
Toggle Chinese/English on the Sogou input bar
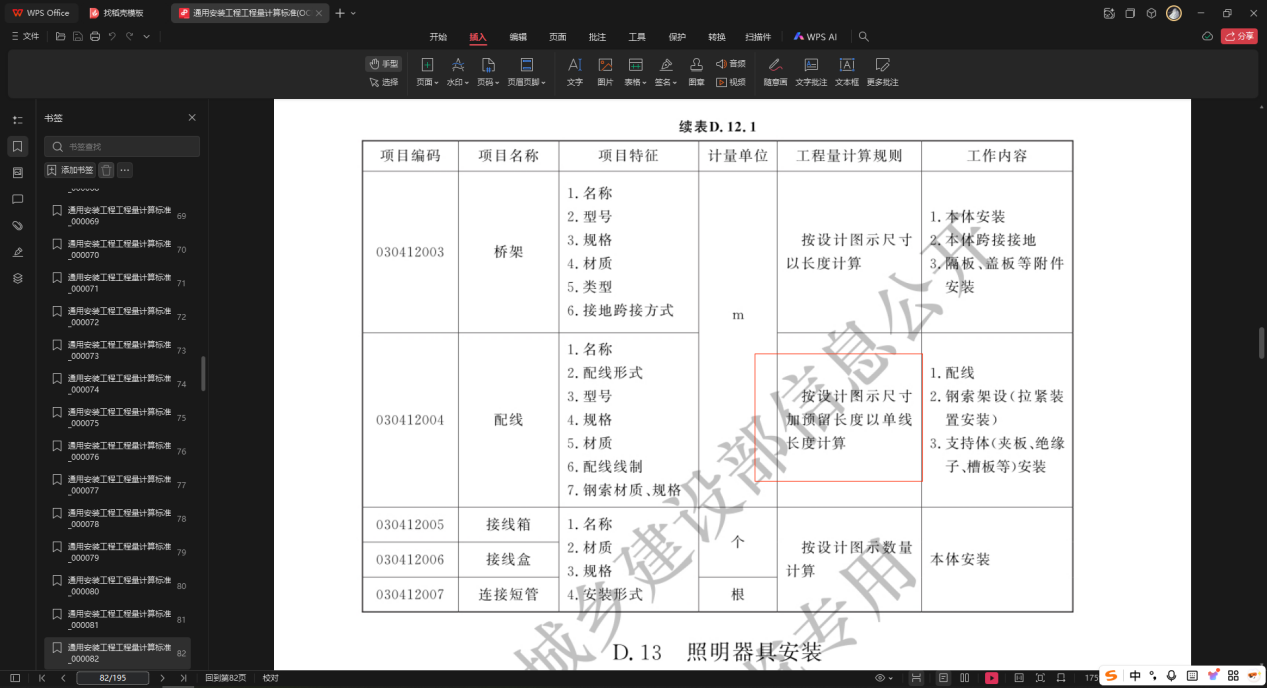(x=1135, y=676)
